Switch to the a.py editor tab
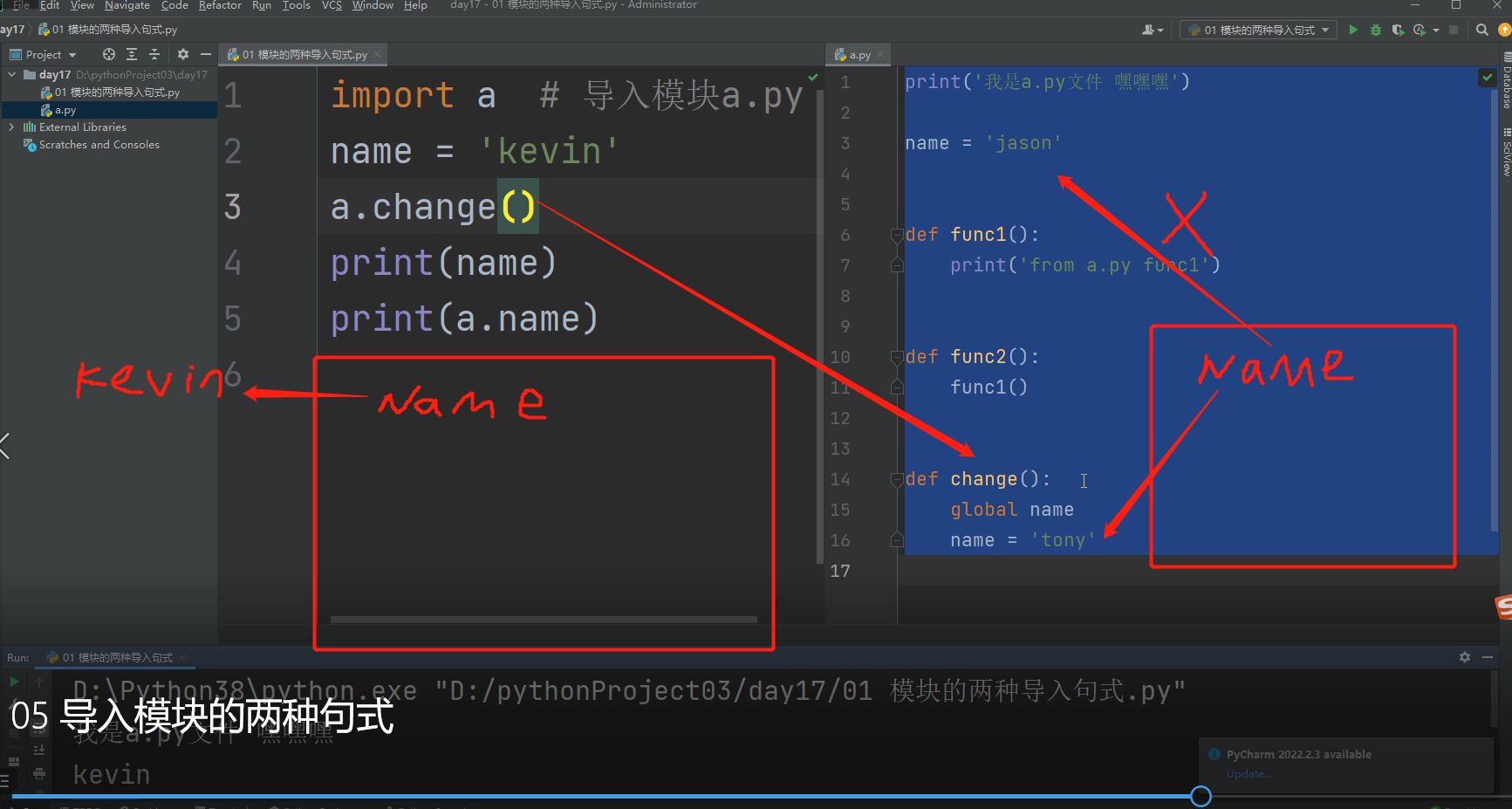This screenshot has width=1512, height=809. point(858,55)
